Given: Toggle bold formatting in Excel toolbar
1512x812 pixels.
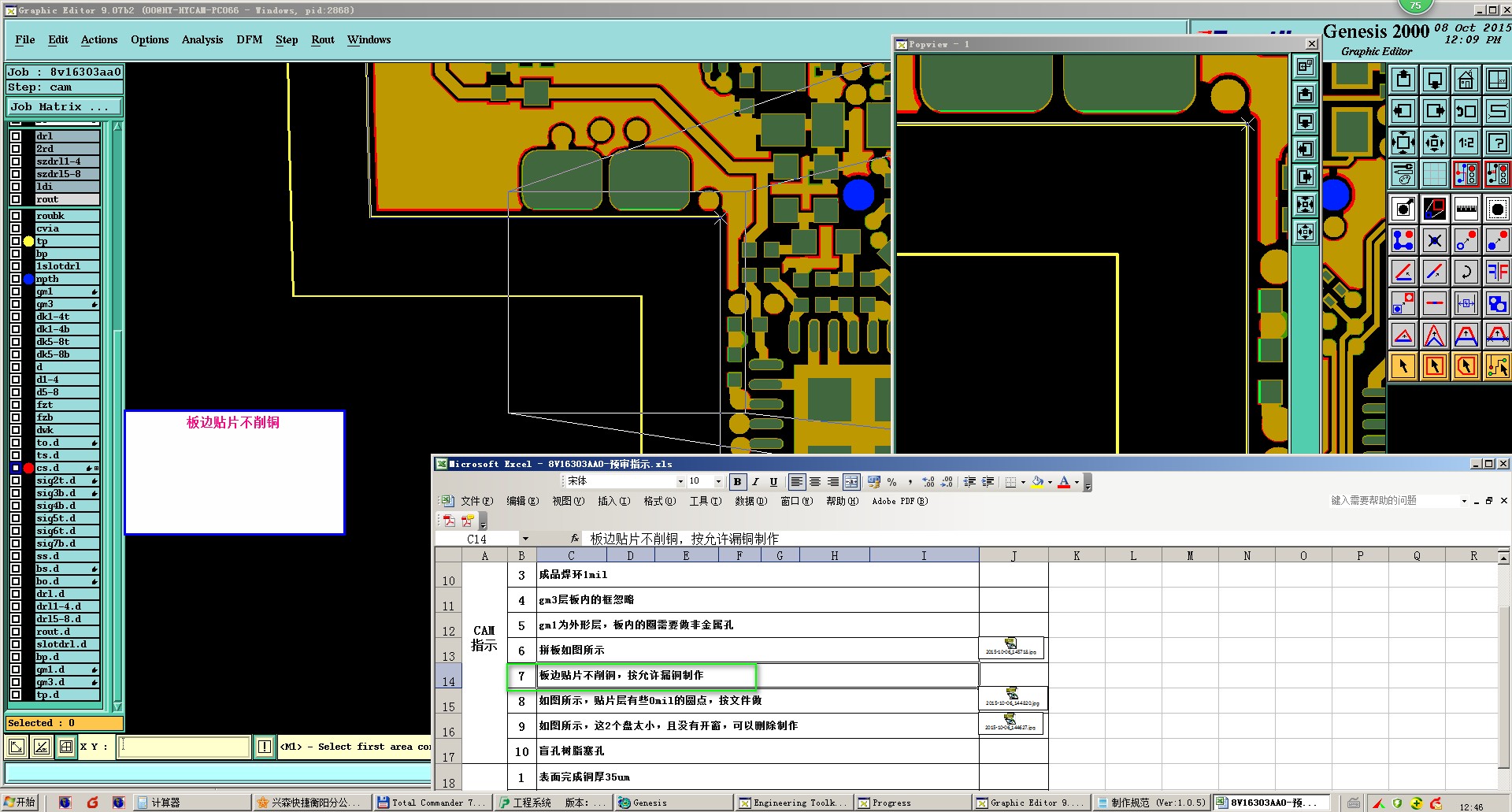Looking at the screenshot, I should coord(737,482).
